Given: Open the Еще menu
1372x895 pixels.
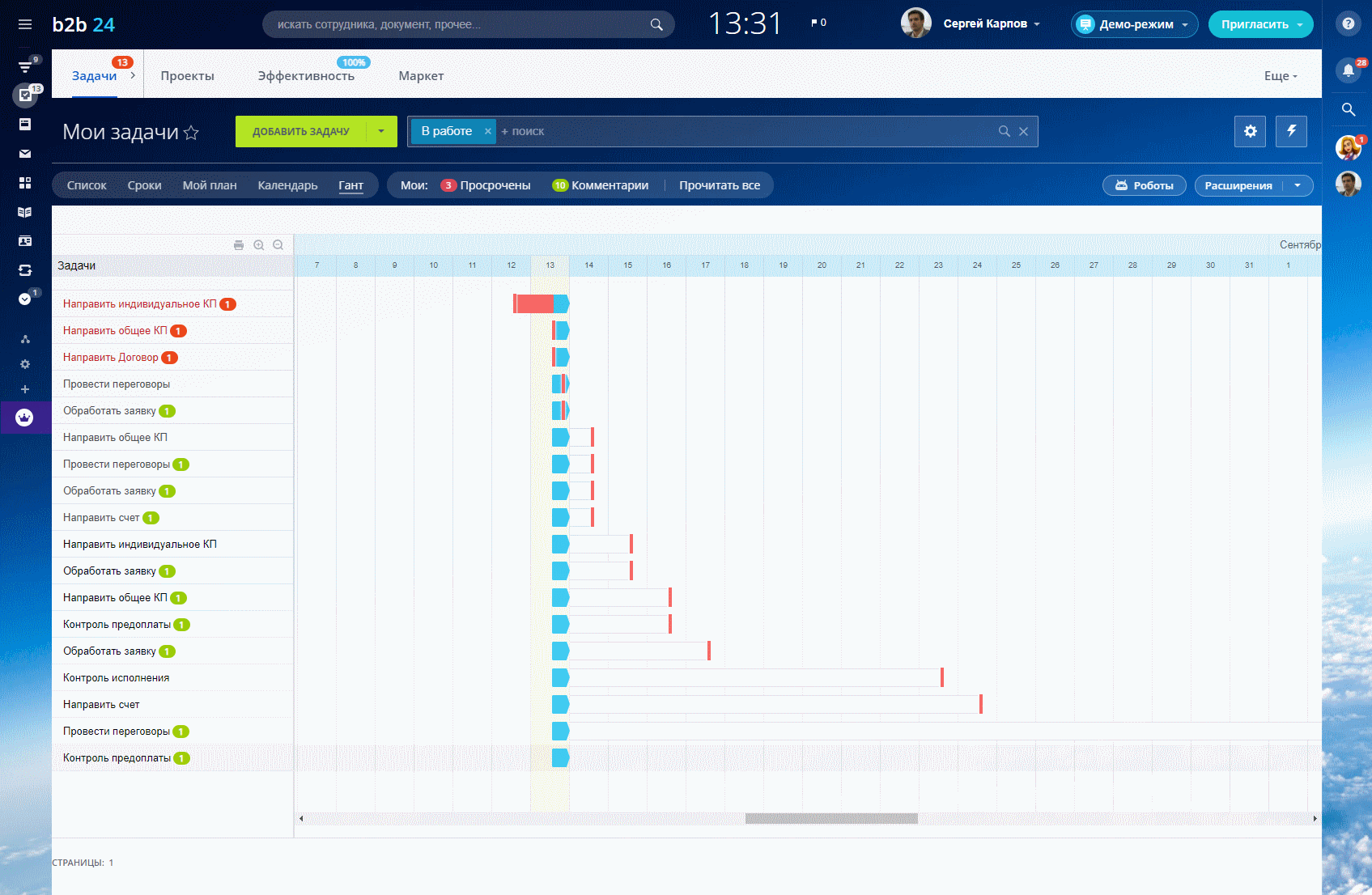Looking at the screenshot, I should click(1281, 75).
